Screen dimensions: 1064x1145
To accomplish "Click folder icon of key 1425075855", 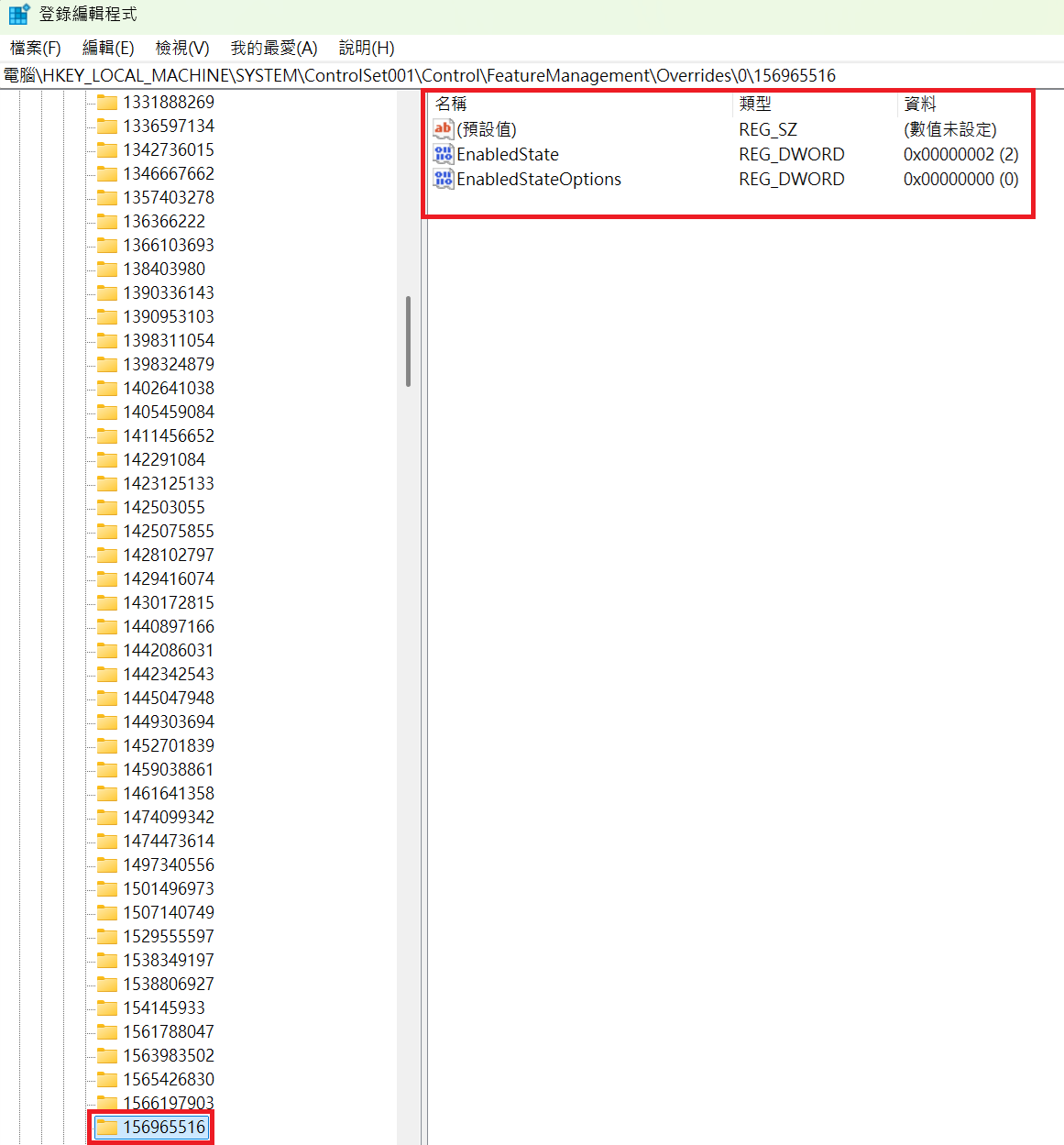I will (x=107, y=531).
